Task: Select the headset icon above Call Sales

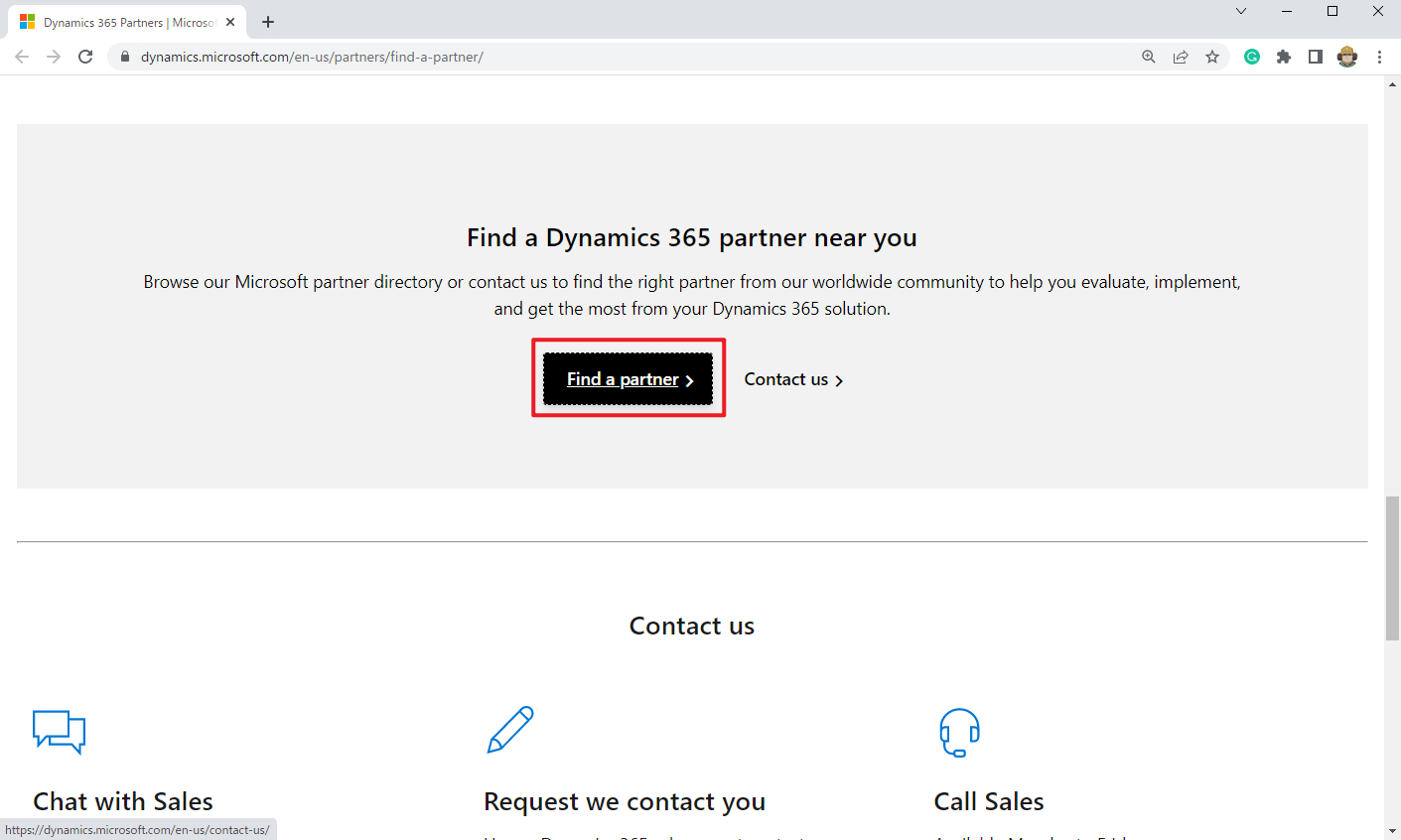Action: (x=957, y=732)
